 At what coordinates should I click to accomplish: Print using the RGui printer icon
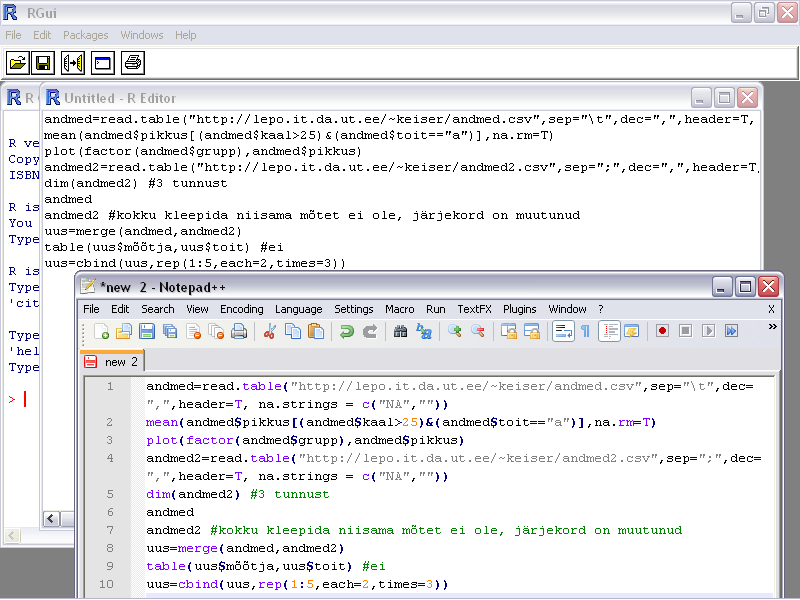tap(133, 63)
